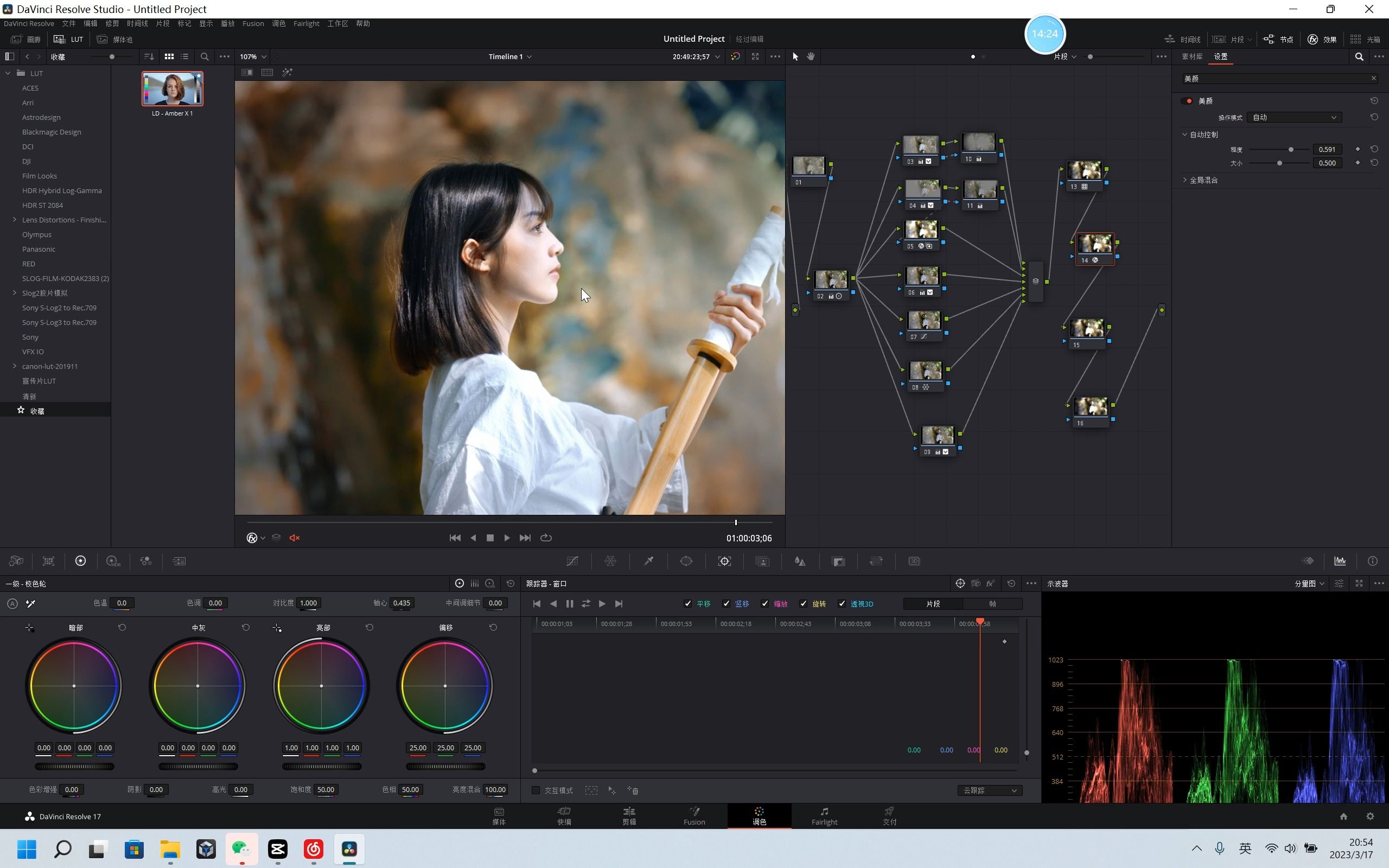Open the Power Window palette
The image size is (1389, 868).
tap(686, 561)
